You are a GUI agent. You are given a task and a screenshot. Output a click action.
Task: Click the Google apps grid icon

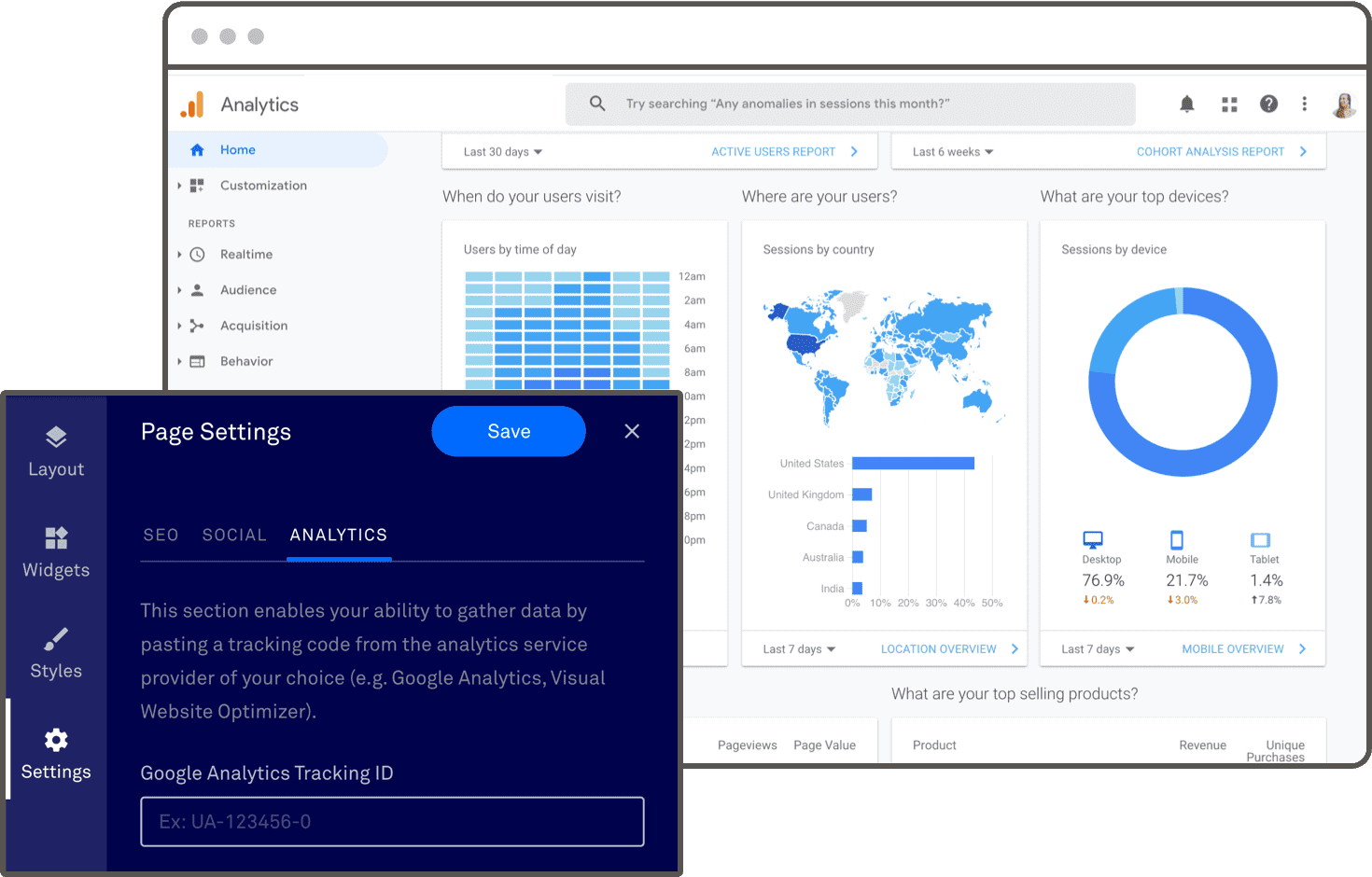click(1228, 104)
